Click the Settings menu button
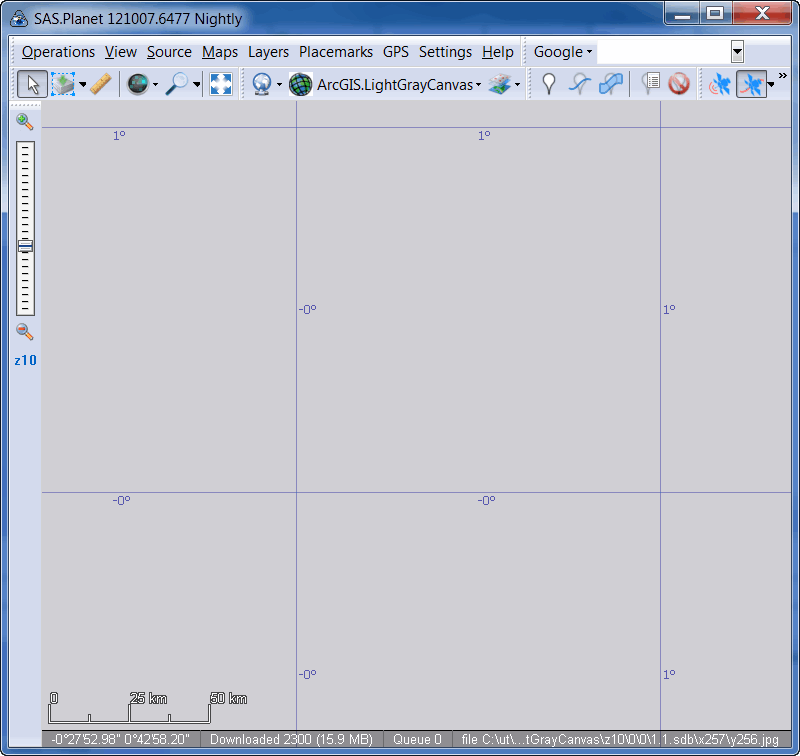Screen dimensions: 800x756 [445, 52]
